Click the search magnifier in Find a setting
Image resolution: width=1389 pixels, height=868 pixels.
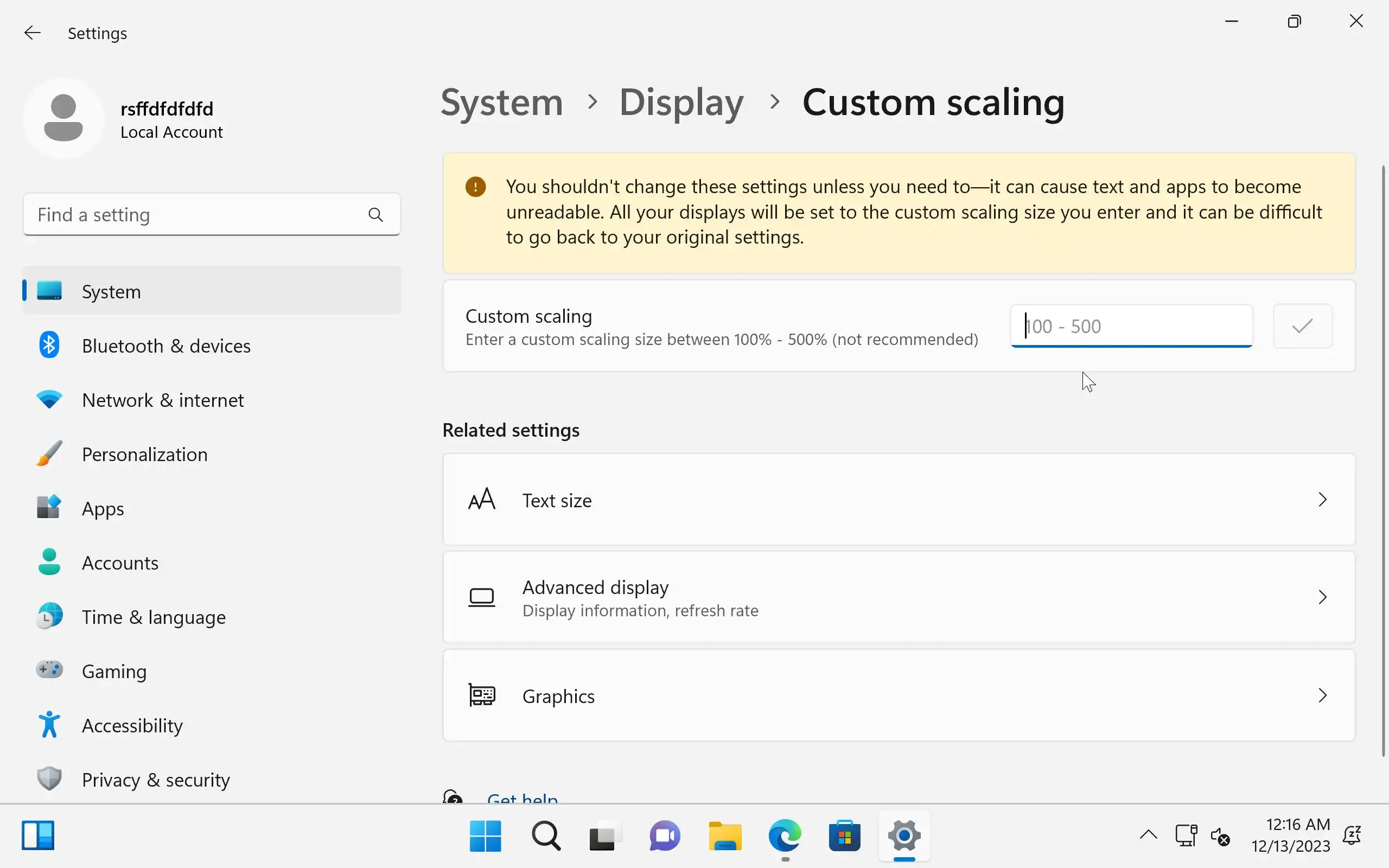point(375,215)
